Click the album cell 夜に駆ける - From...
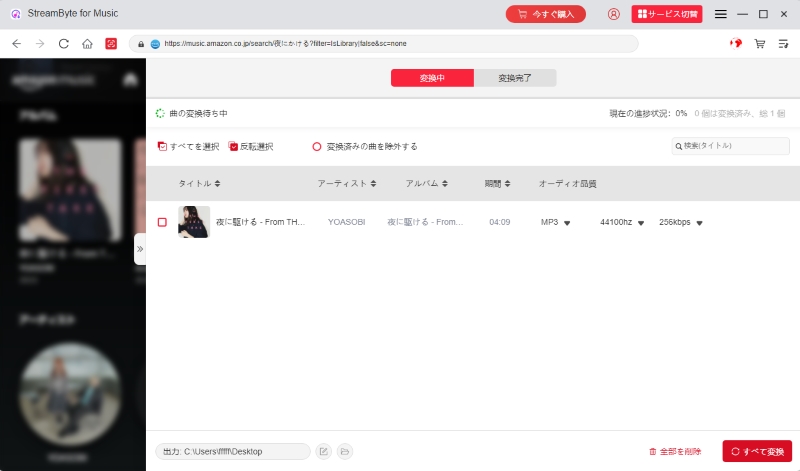 pos(425,222)
